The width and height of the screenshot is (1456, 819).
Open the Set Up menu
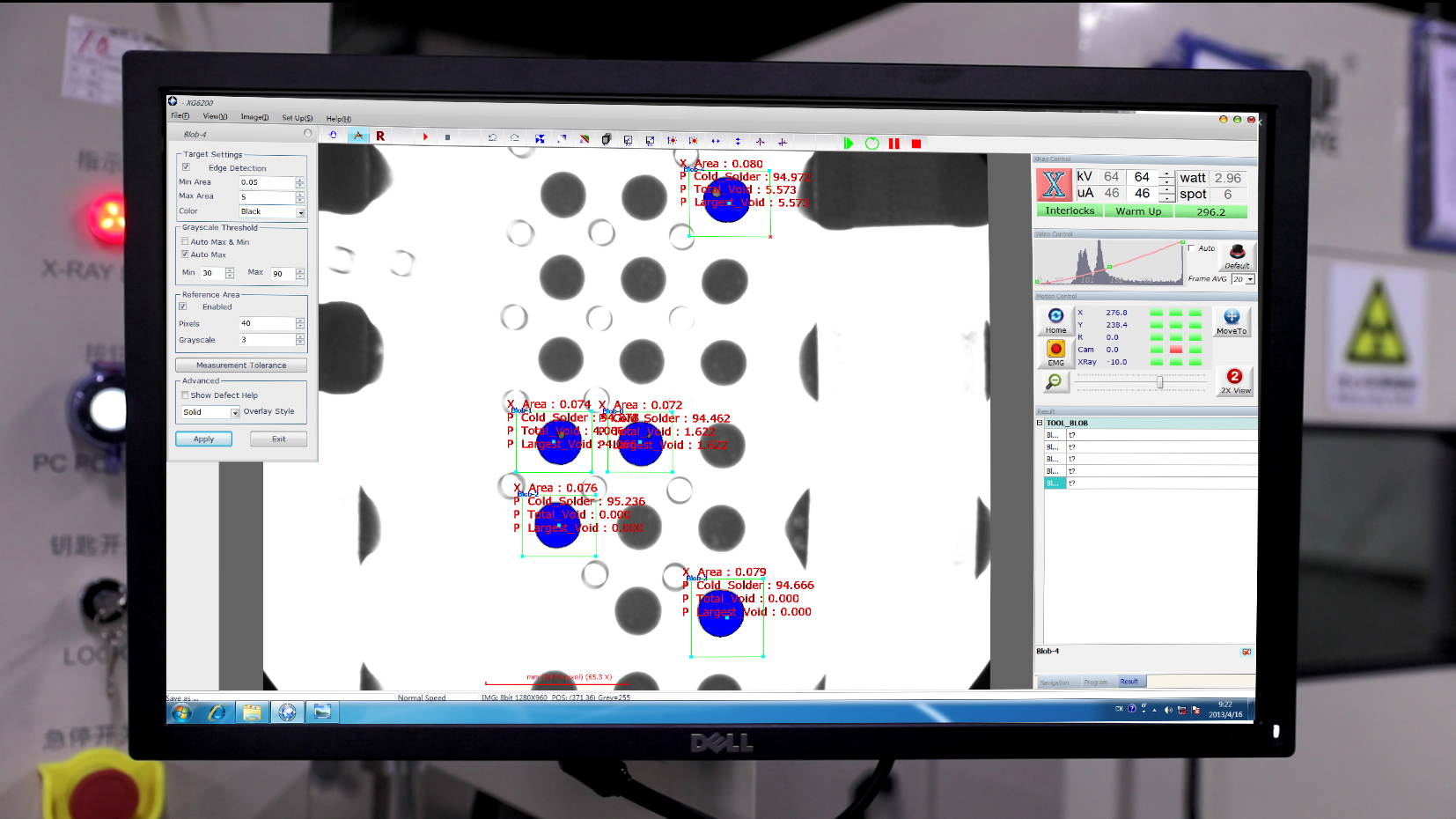pos(297,118)
